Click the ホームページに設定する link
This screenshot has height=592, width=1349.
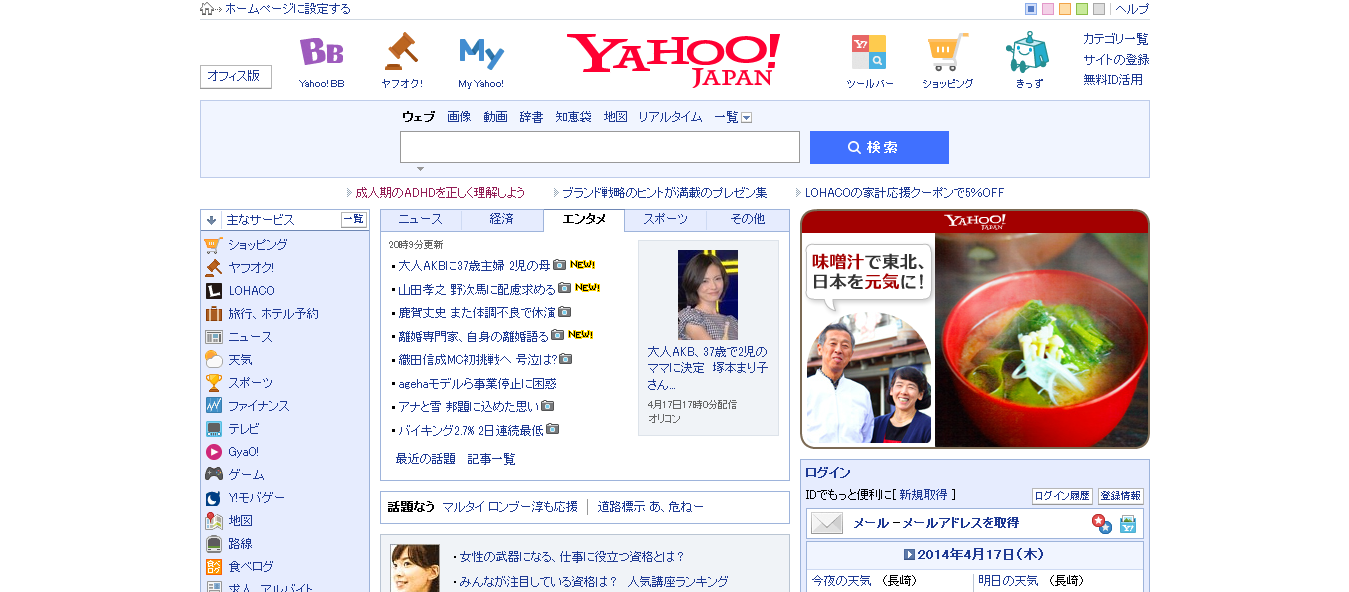click(x=288, y=9)
